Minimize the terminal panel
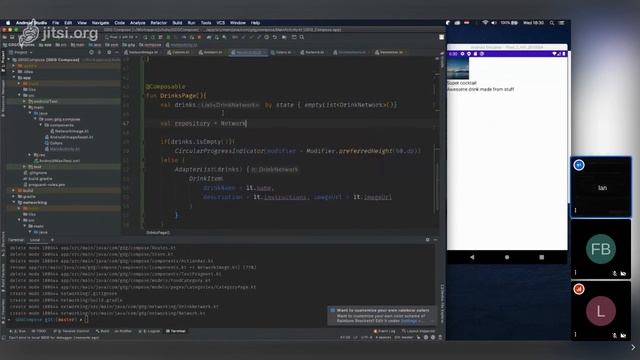Image resolution: width=640 pixels, height=360 pixels. click(x=436, y=240)
